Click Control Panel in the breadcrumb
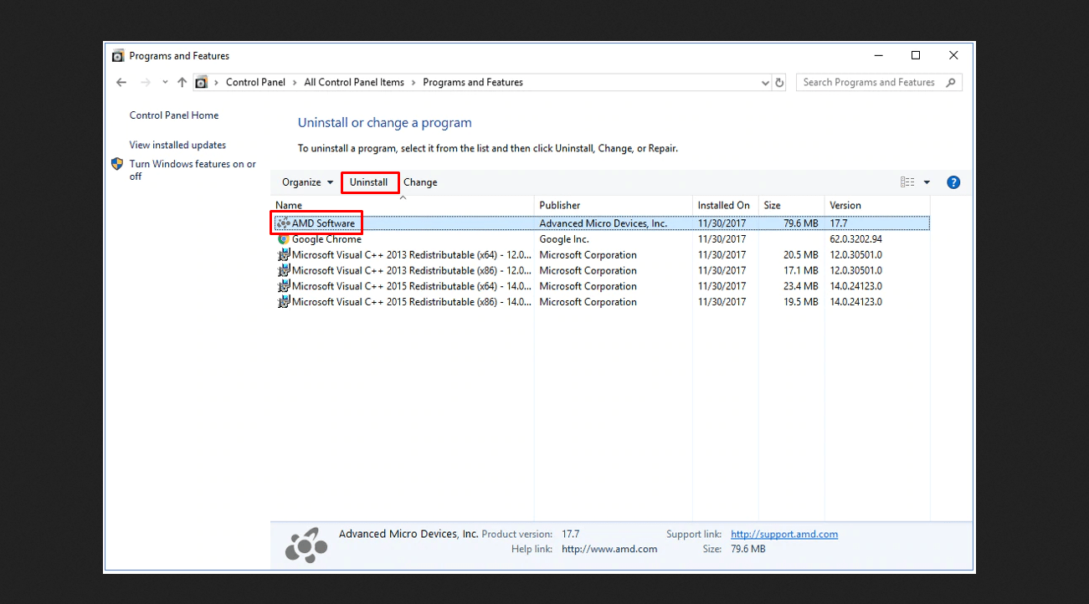1089x604 pixels. click(256, 82)
